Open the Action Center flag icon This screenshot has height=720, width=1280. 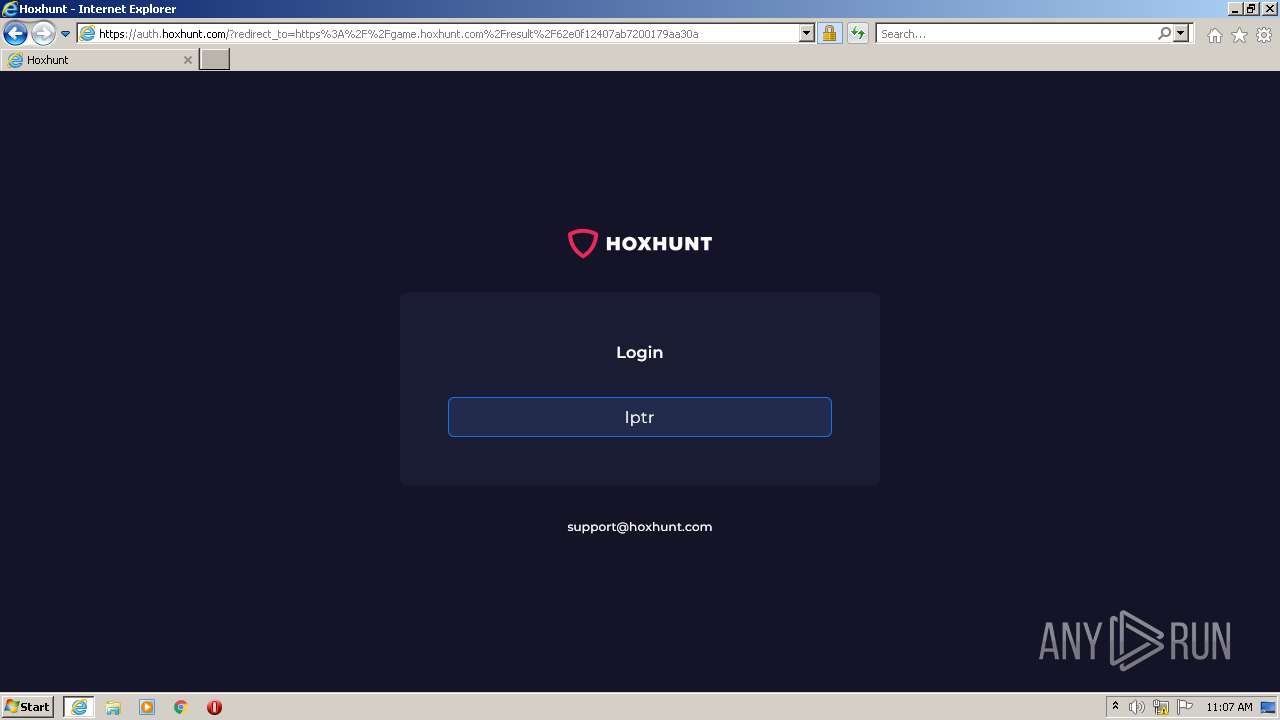(x=1185, y=707)
